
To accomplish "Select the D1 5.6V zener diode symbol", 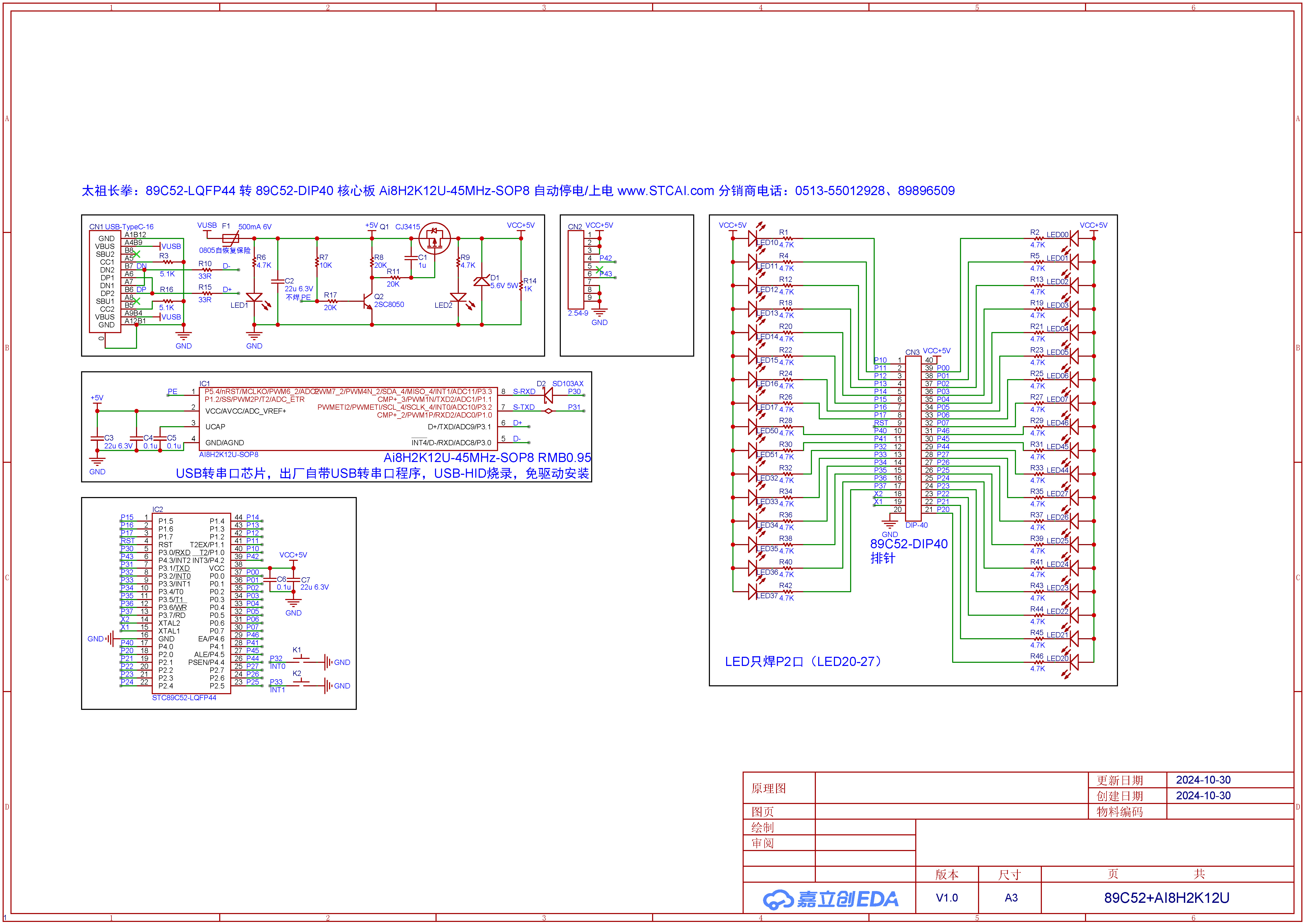I will (x=482, y=281).
